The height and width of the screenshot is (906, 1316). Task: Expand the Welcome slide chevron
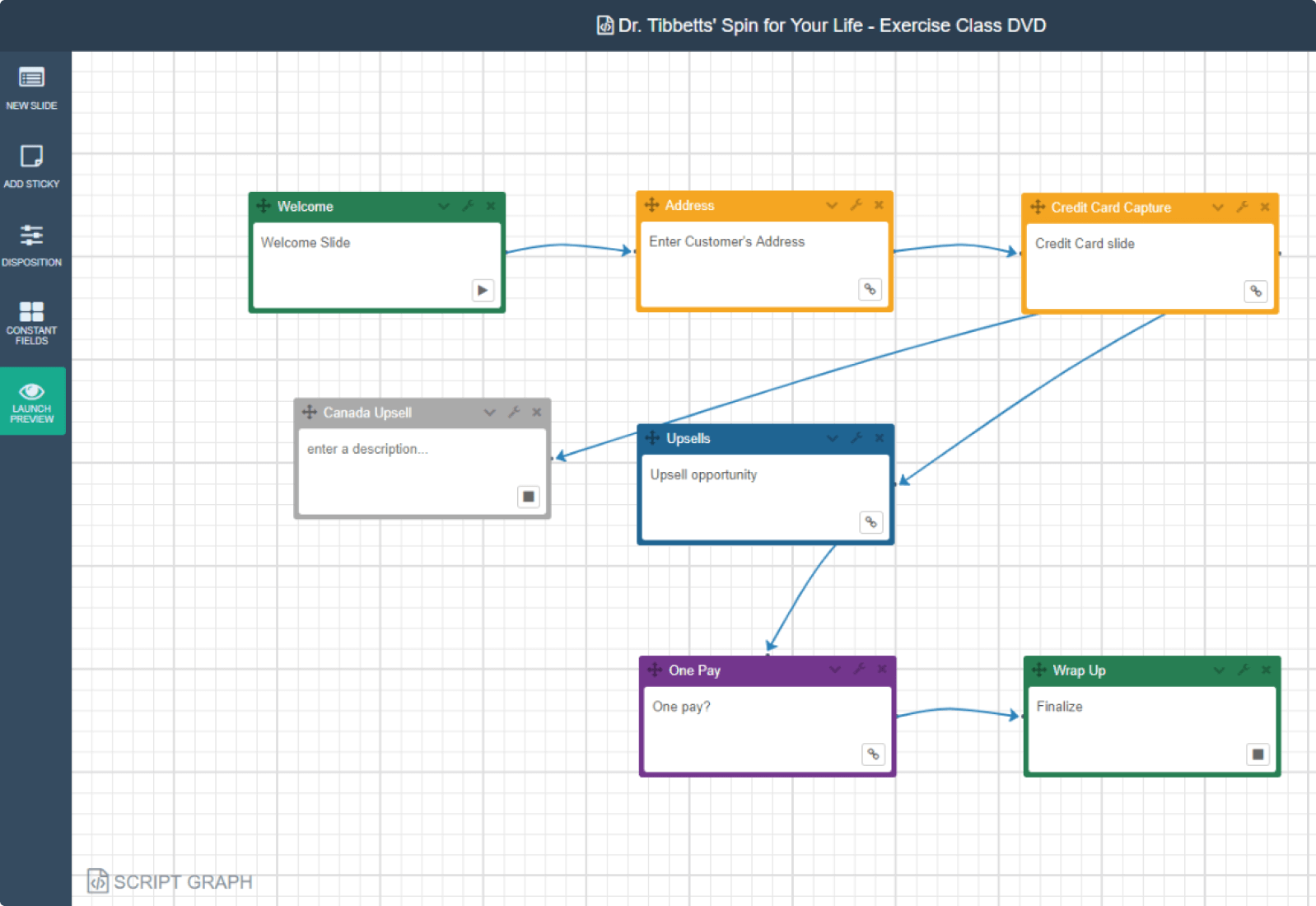tap(444, 206)
